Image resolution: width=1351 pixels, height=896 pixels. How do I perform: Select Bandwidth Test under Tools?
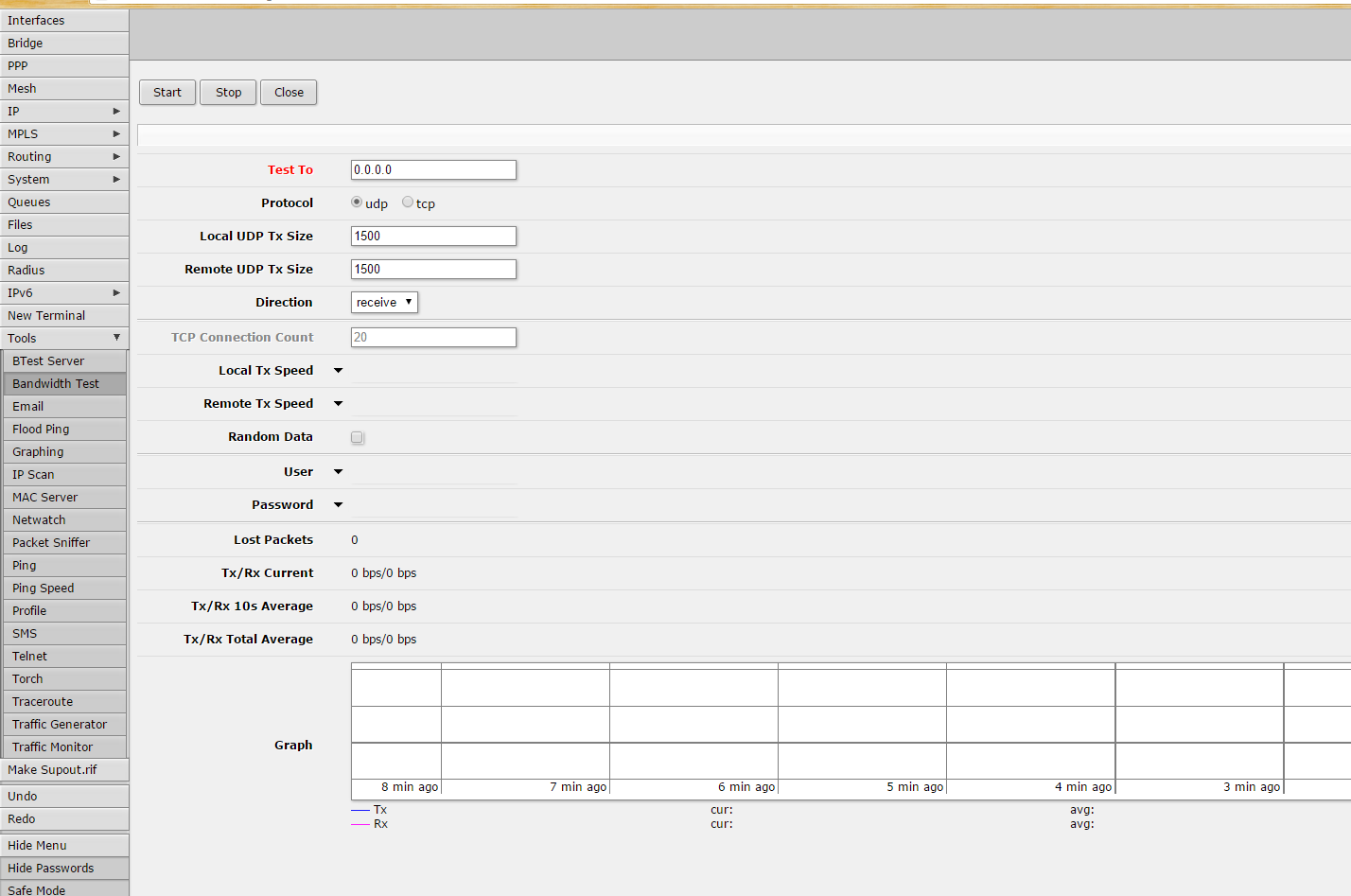coord(65,384)
